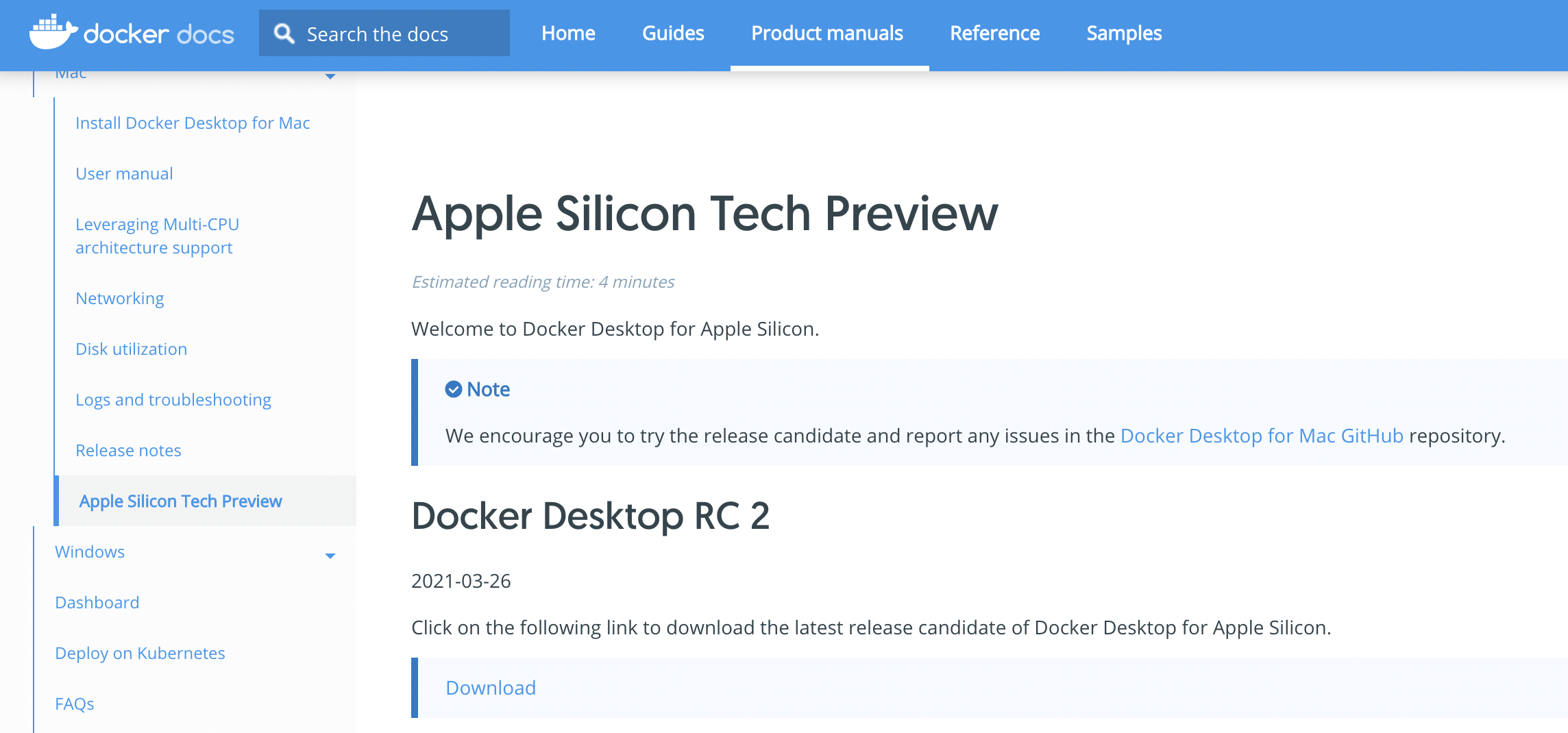This screenshot has height=733, width=1568.
Task: Click the Note checkmark icon
Action: (x=453, y=389)
